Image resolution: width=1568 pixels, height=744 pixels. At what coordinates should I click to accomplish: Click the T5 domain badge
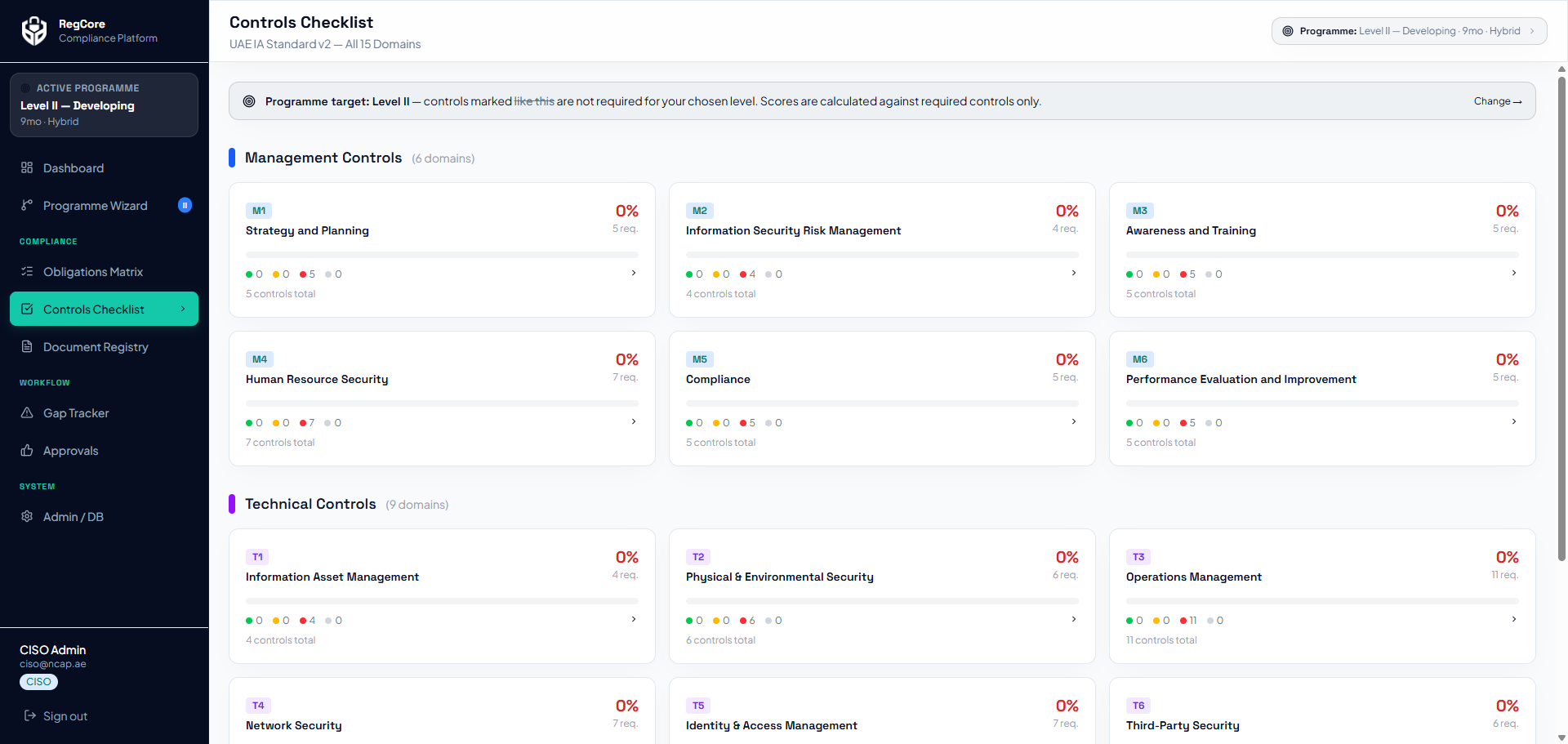[698, 706]
